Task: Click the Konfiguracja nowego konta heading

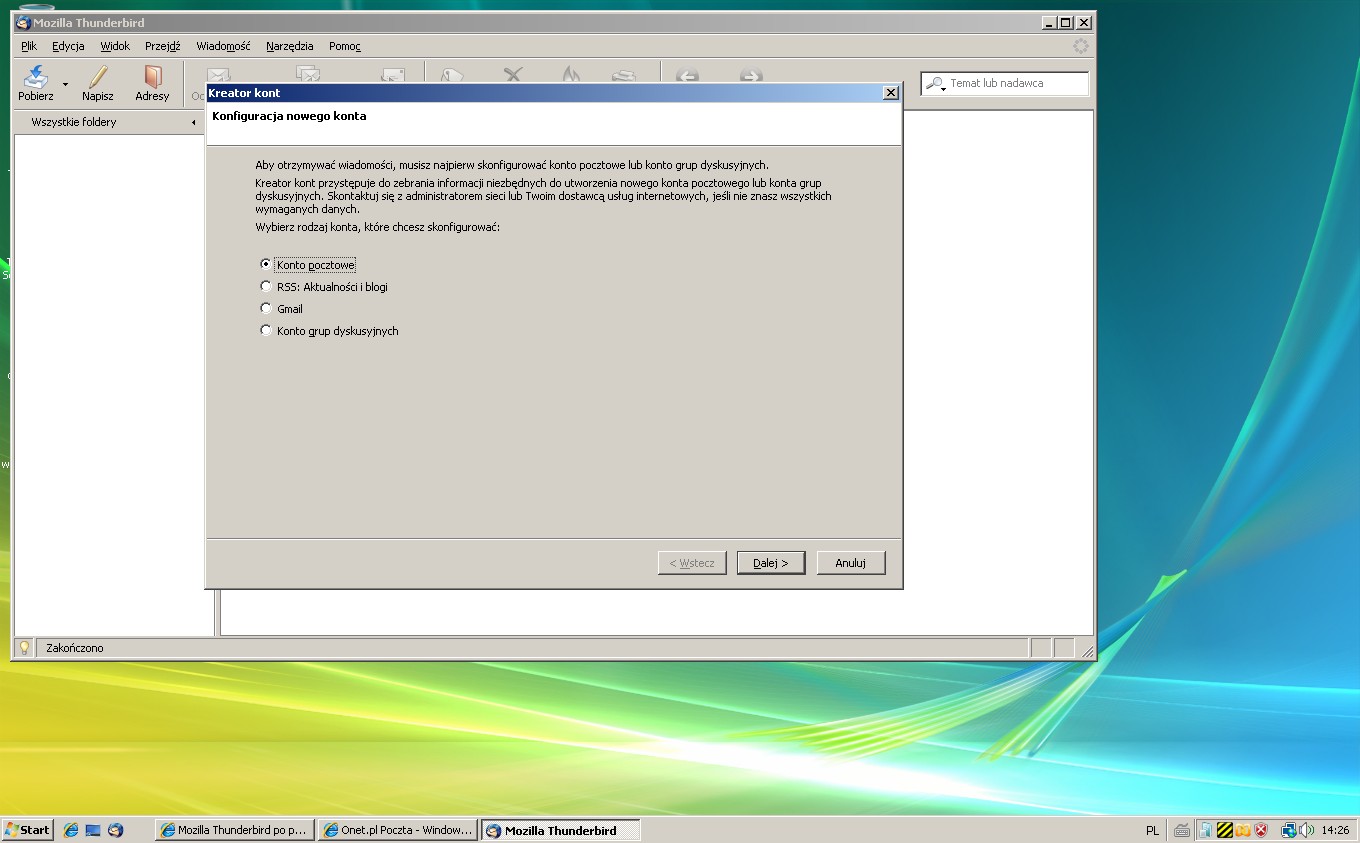Action: [x=289, y=116]
